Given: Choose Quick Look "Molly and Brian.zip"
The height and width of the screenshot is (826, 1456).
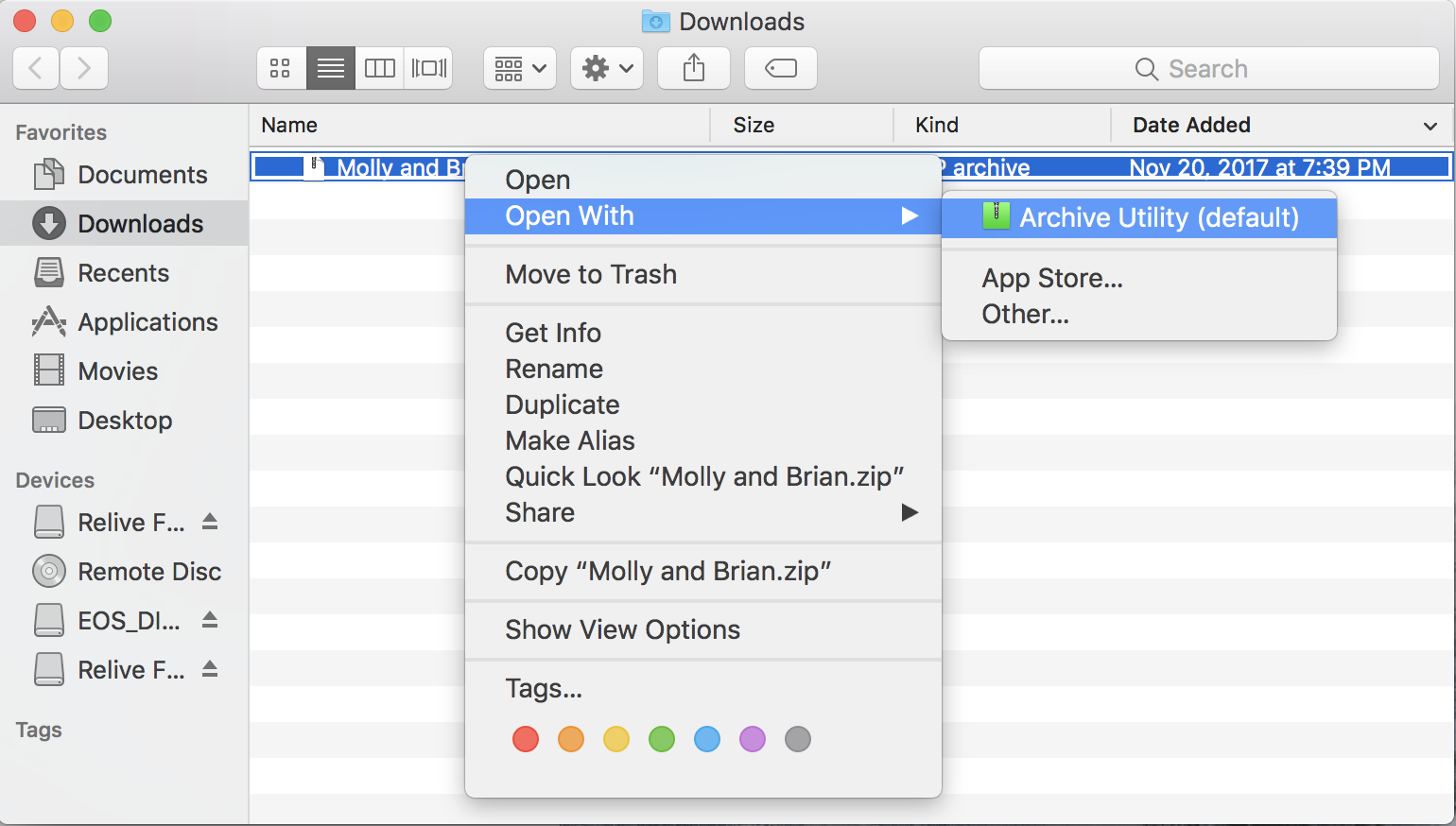Looking at the screenshot, I should tap(703, 477).
